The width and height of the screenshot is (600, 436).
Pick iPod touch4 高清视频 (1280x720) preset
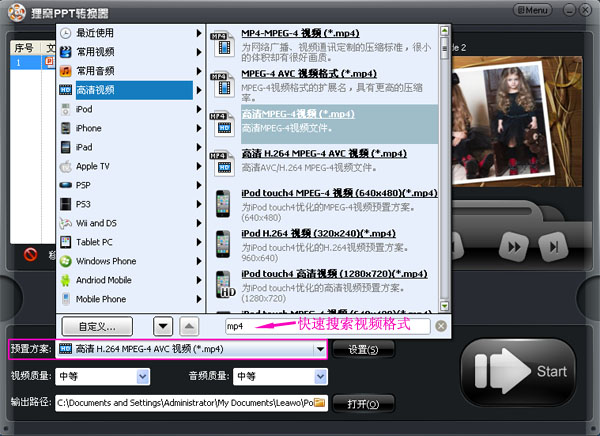tap(334, 274)
